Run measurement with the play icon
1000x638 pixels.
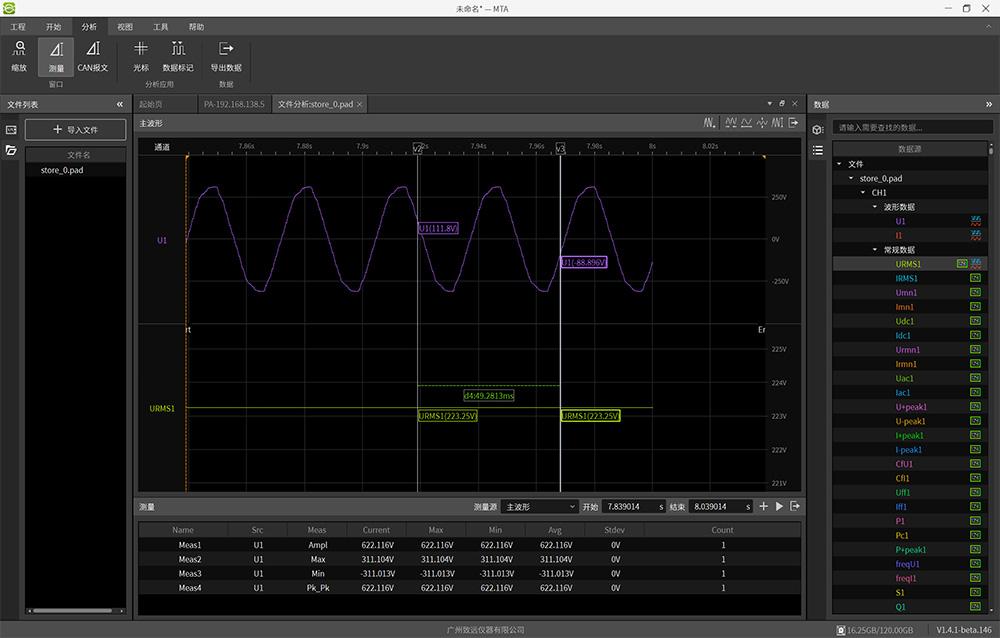click(779, 507)
